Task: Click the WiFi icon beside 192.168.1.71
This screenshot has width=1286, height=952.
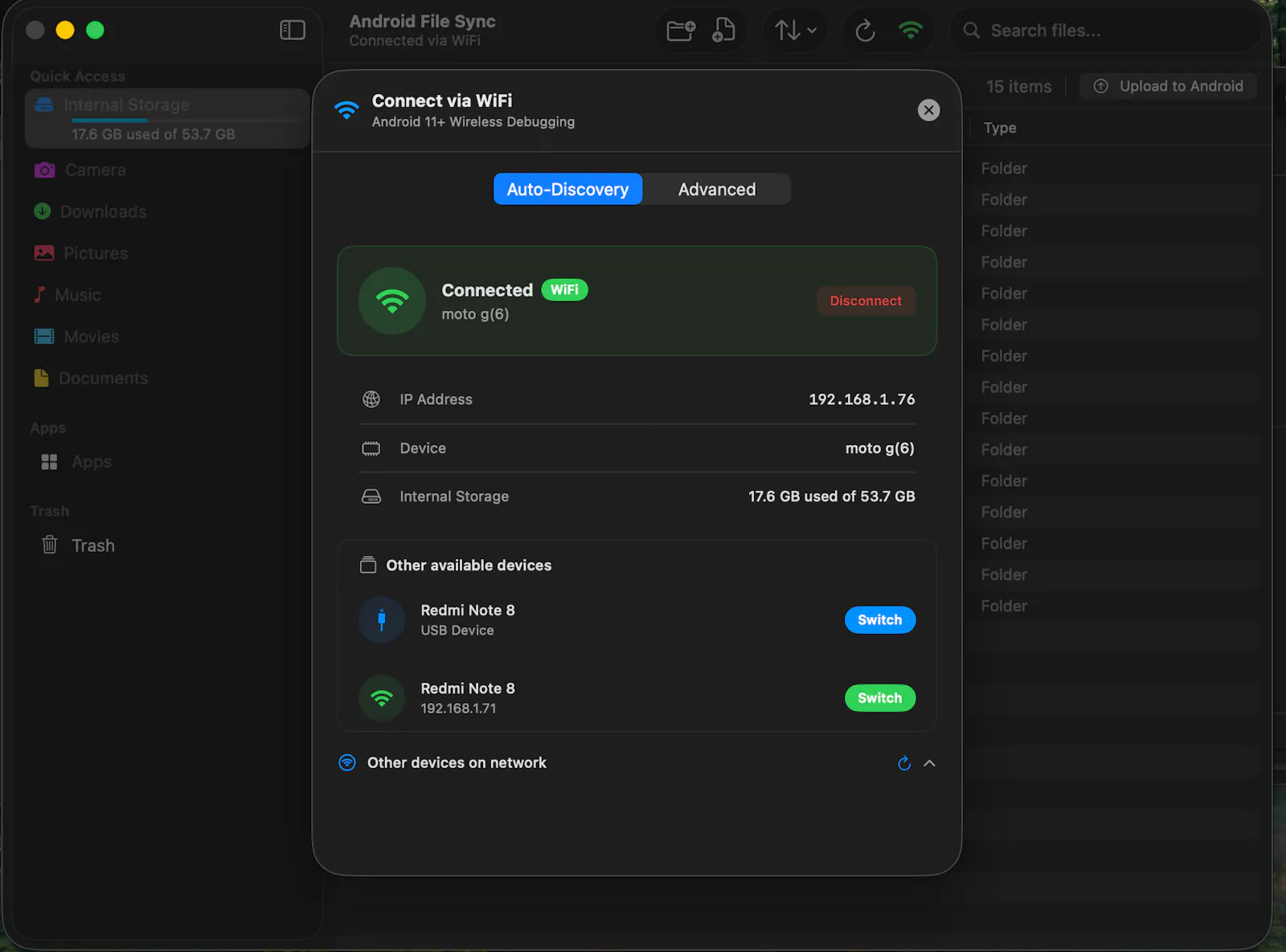Action: 382,698
